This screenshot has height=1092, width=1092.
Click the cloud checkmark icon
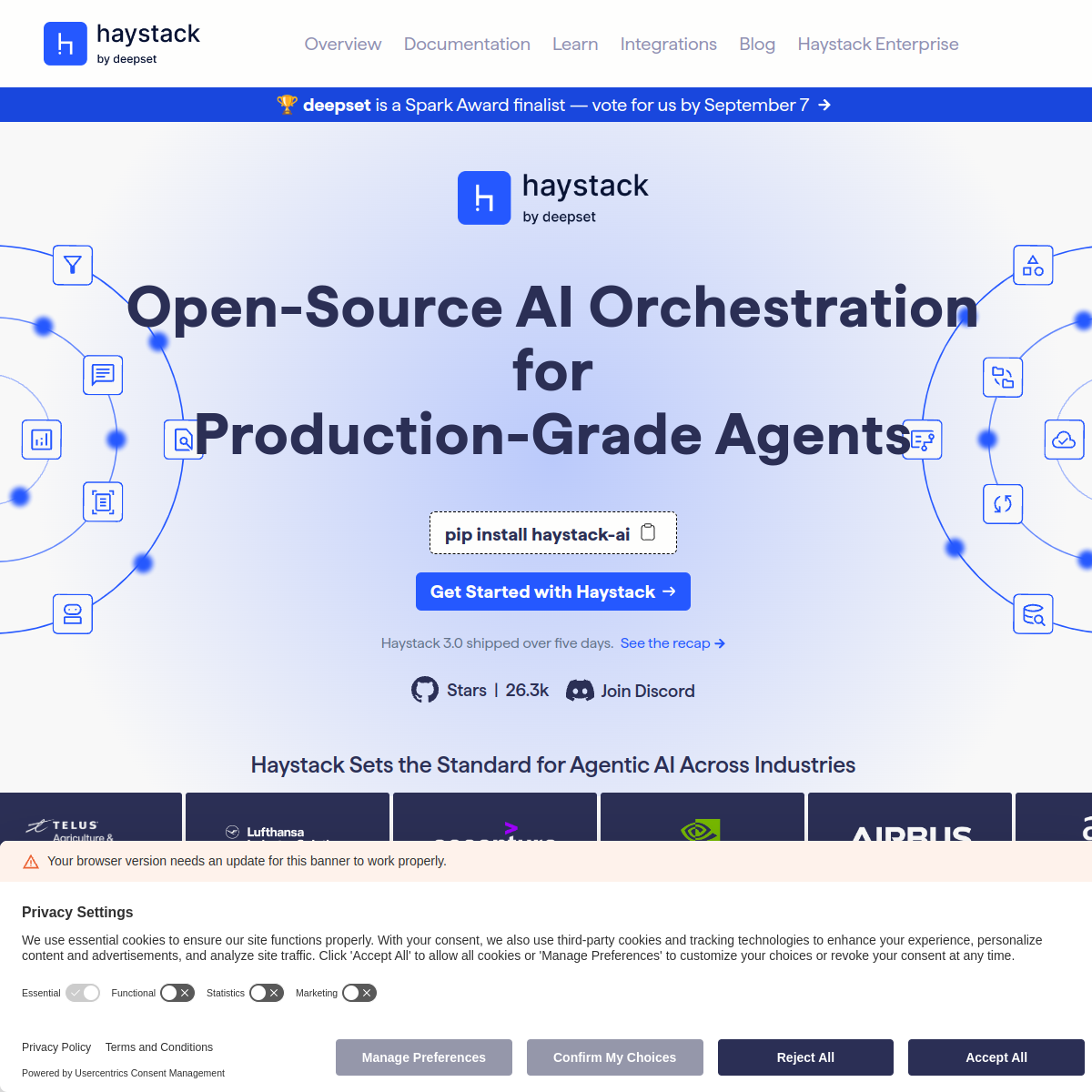[x=1064, y=440]
